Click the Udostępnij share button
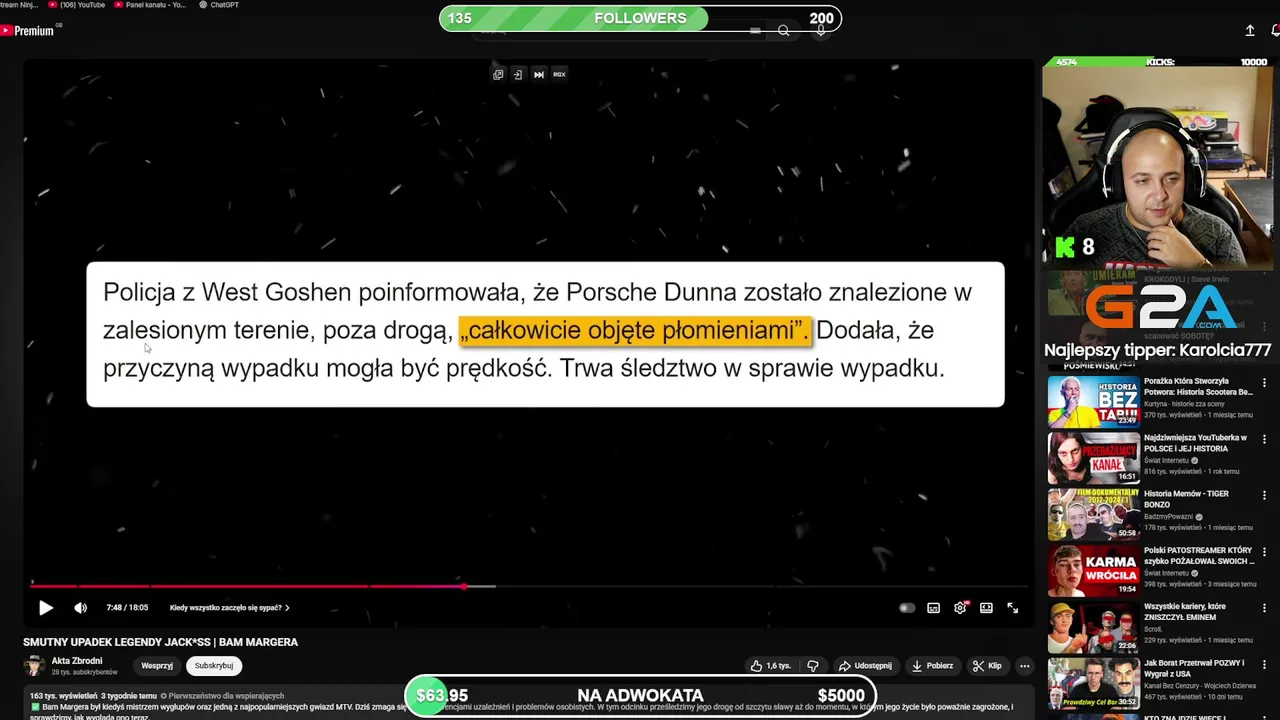The width and height of the screenshot is (1280, 720). pyautogui.click(x=865, y=666)
